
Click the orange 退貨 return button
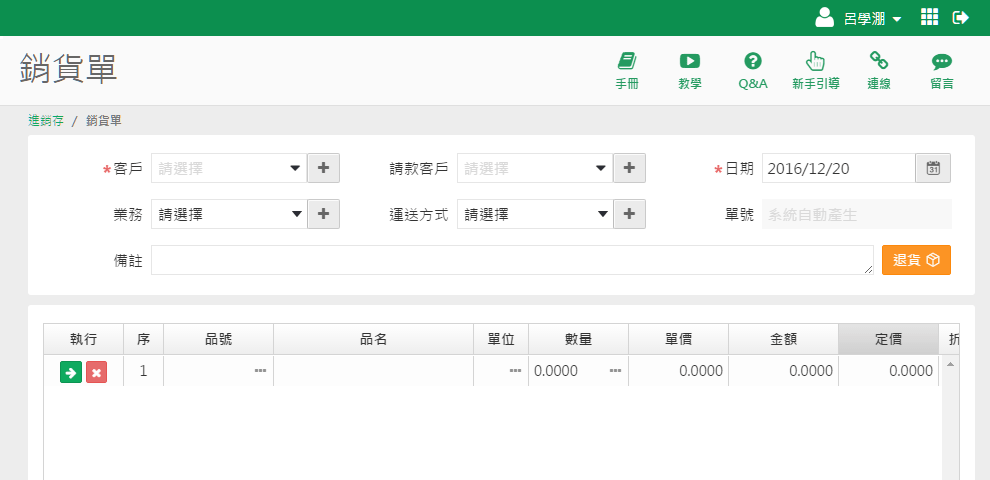[916, 260]
